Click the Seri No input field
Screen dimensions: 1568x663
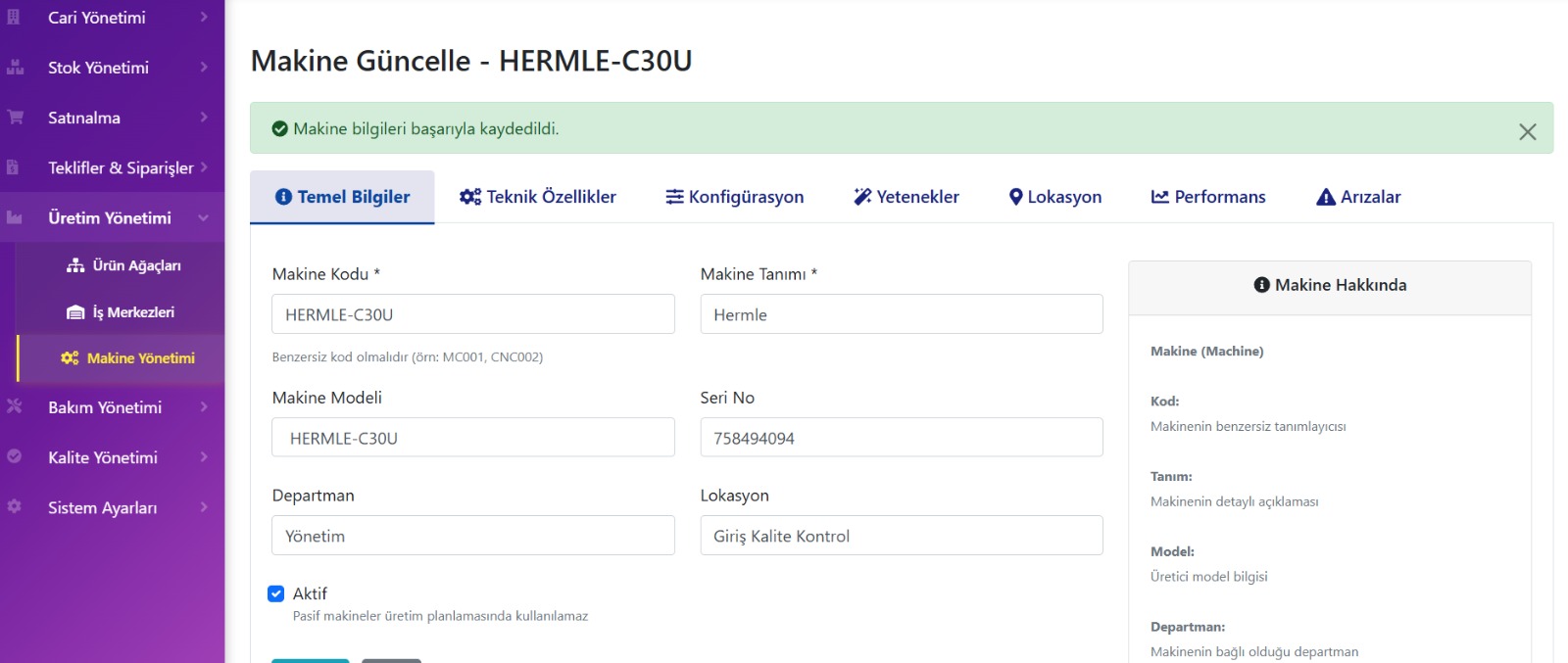(x=901, y=438)
